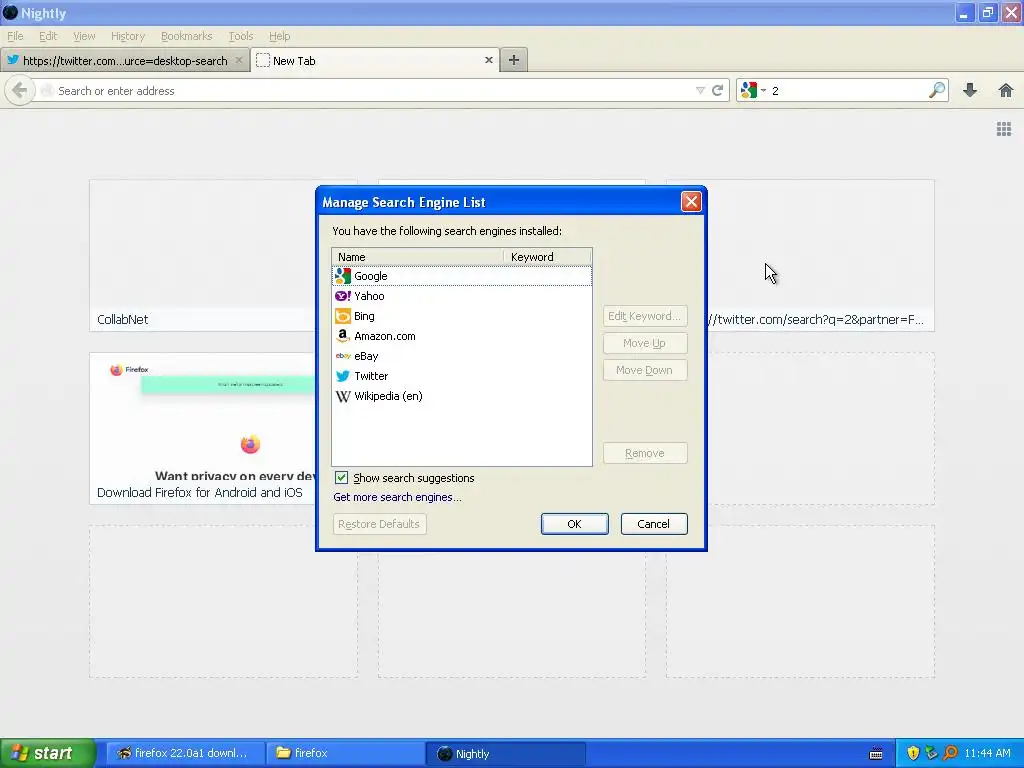
Task: Click the Edit Keyword button
Action: point(645,316)
